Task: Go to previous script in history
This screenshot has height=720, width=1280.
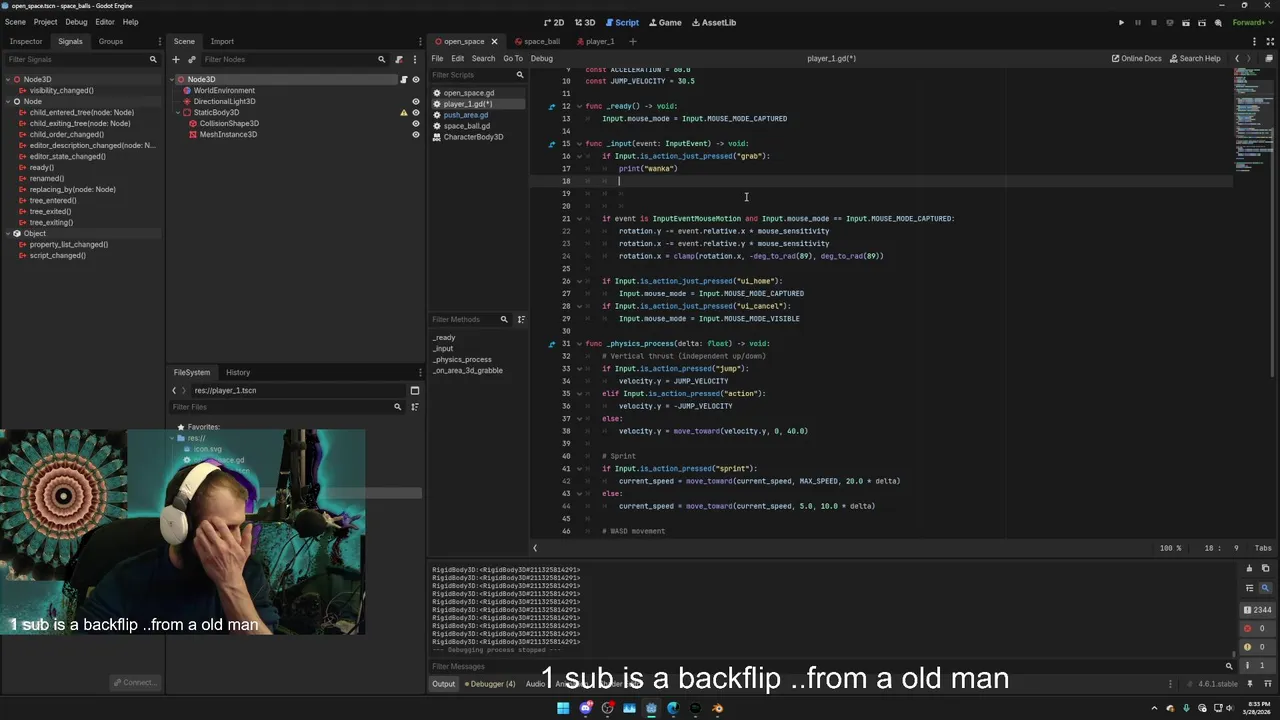Action: click(1237, 58)
